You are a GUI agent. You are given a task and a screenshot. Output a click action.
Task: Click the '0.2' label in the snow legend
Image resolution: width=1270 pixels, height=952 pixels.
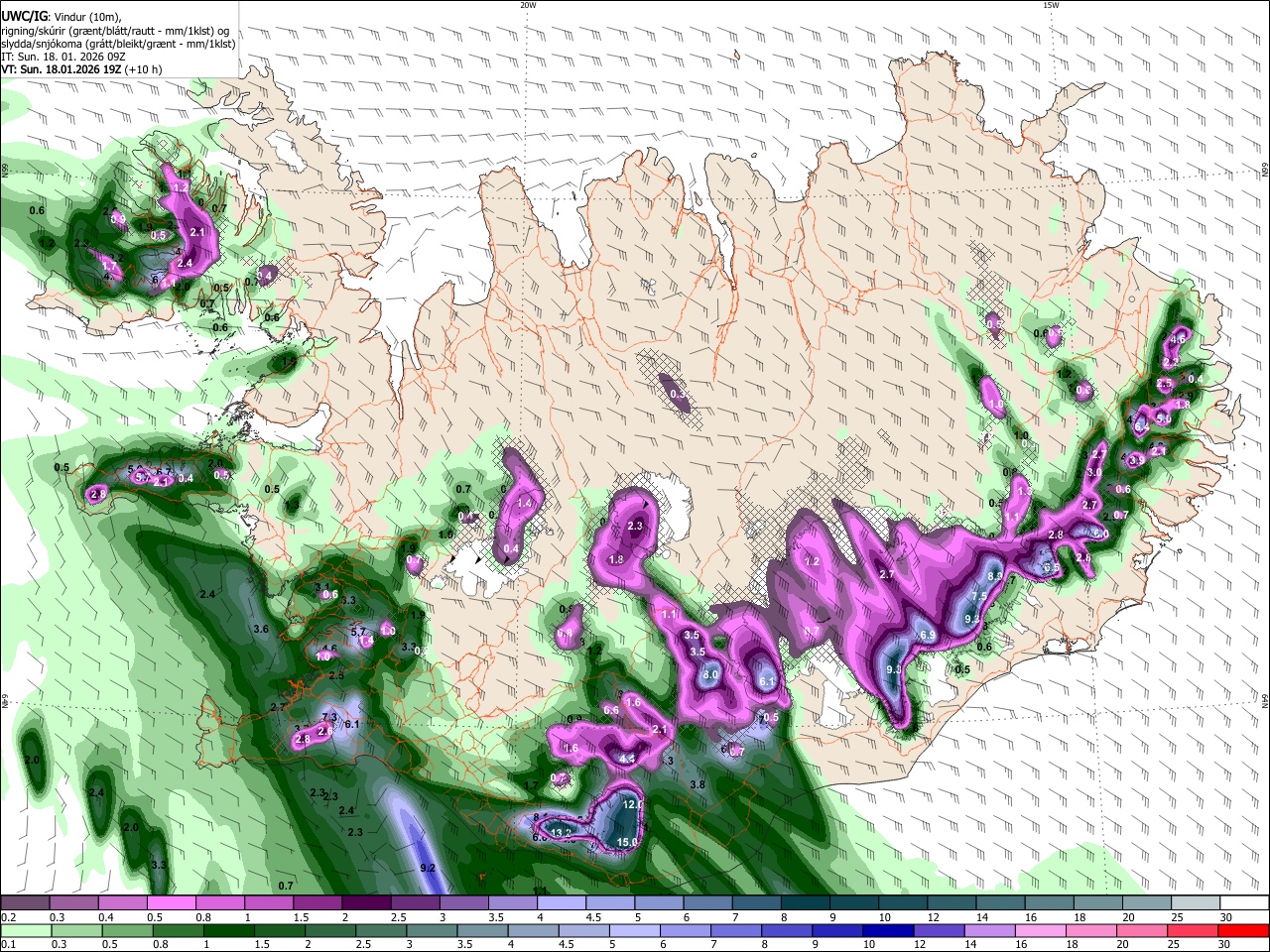click(x=9, y=917)
